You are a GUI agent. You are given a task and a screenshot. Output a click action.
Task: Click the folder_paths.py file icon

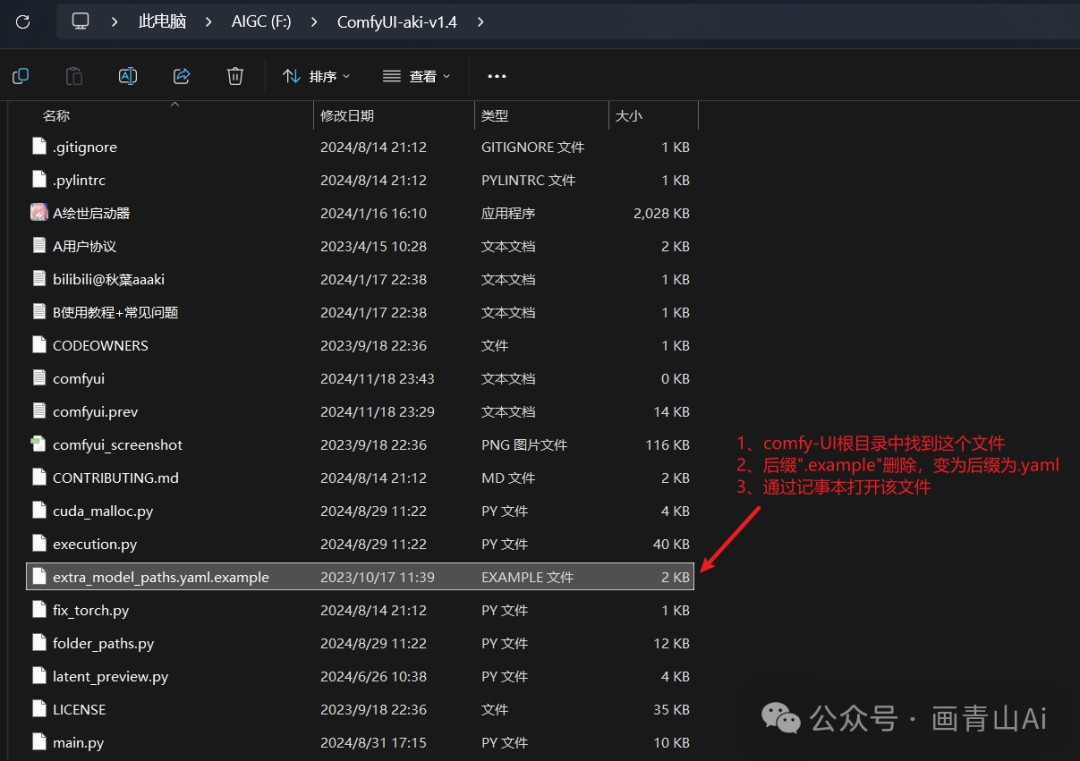39,642
